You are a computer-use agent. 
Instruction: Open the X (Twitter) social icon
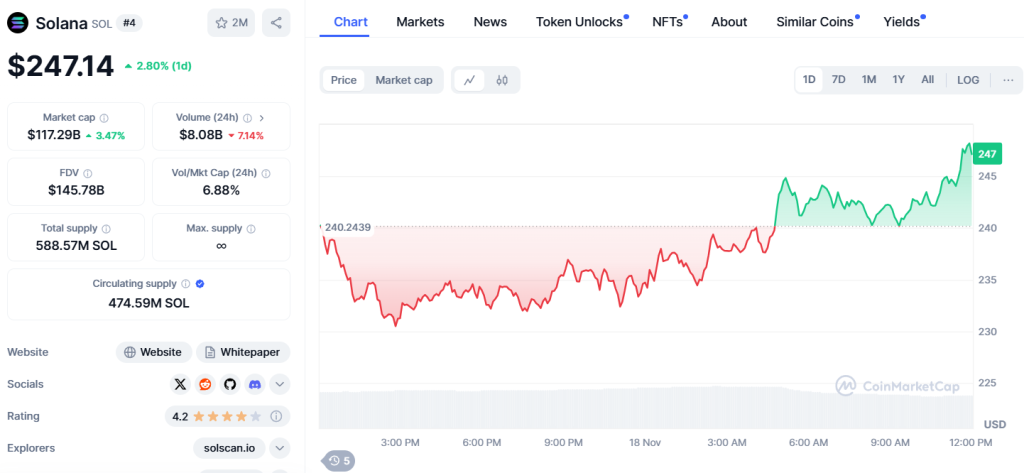(x=180, y=384)
